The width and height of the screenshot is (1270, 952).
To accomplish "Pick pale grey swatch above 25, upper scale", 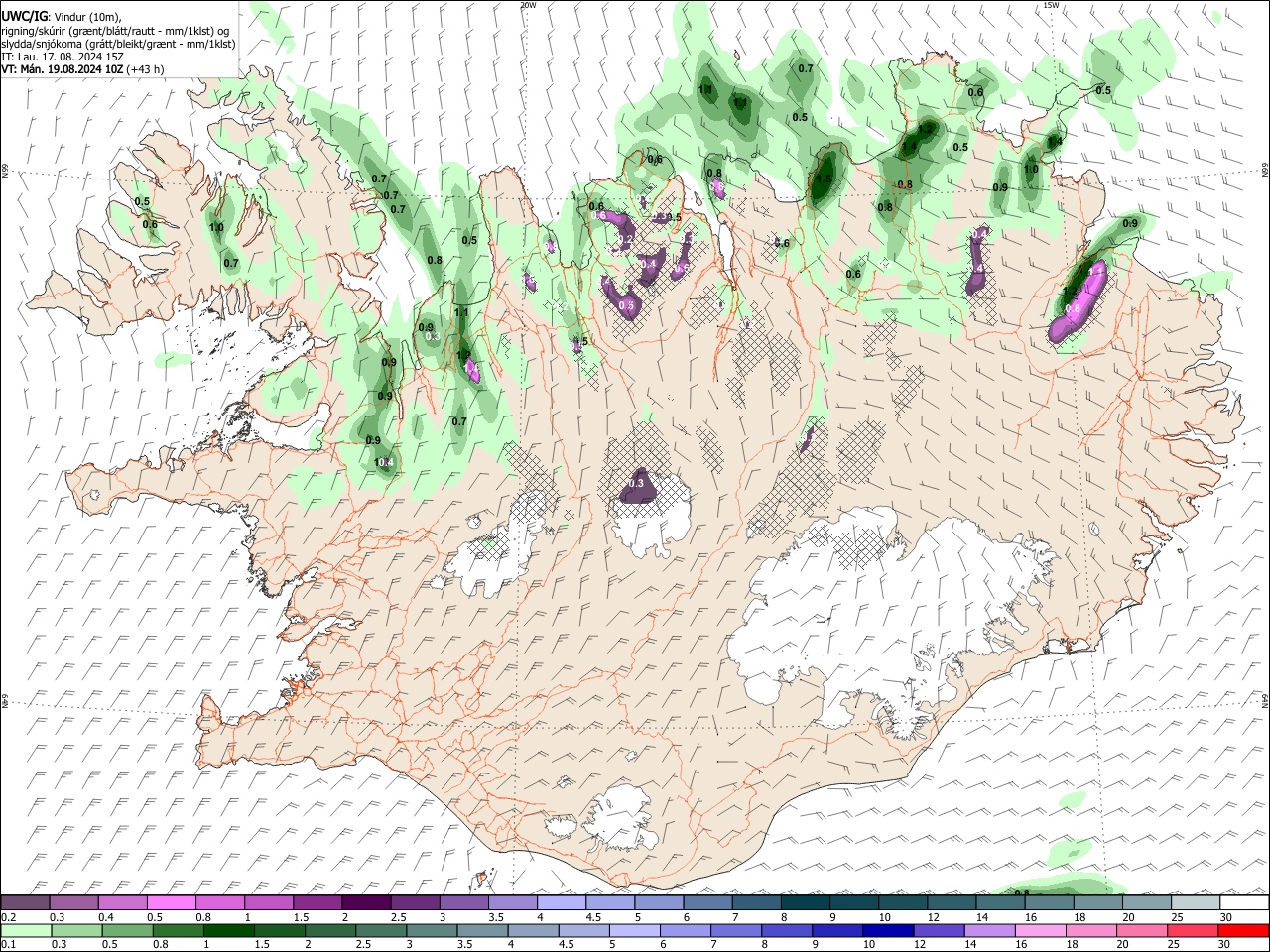I will point(1196,902).
